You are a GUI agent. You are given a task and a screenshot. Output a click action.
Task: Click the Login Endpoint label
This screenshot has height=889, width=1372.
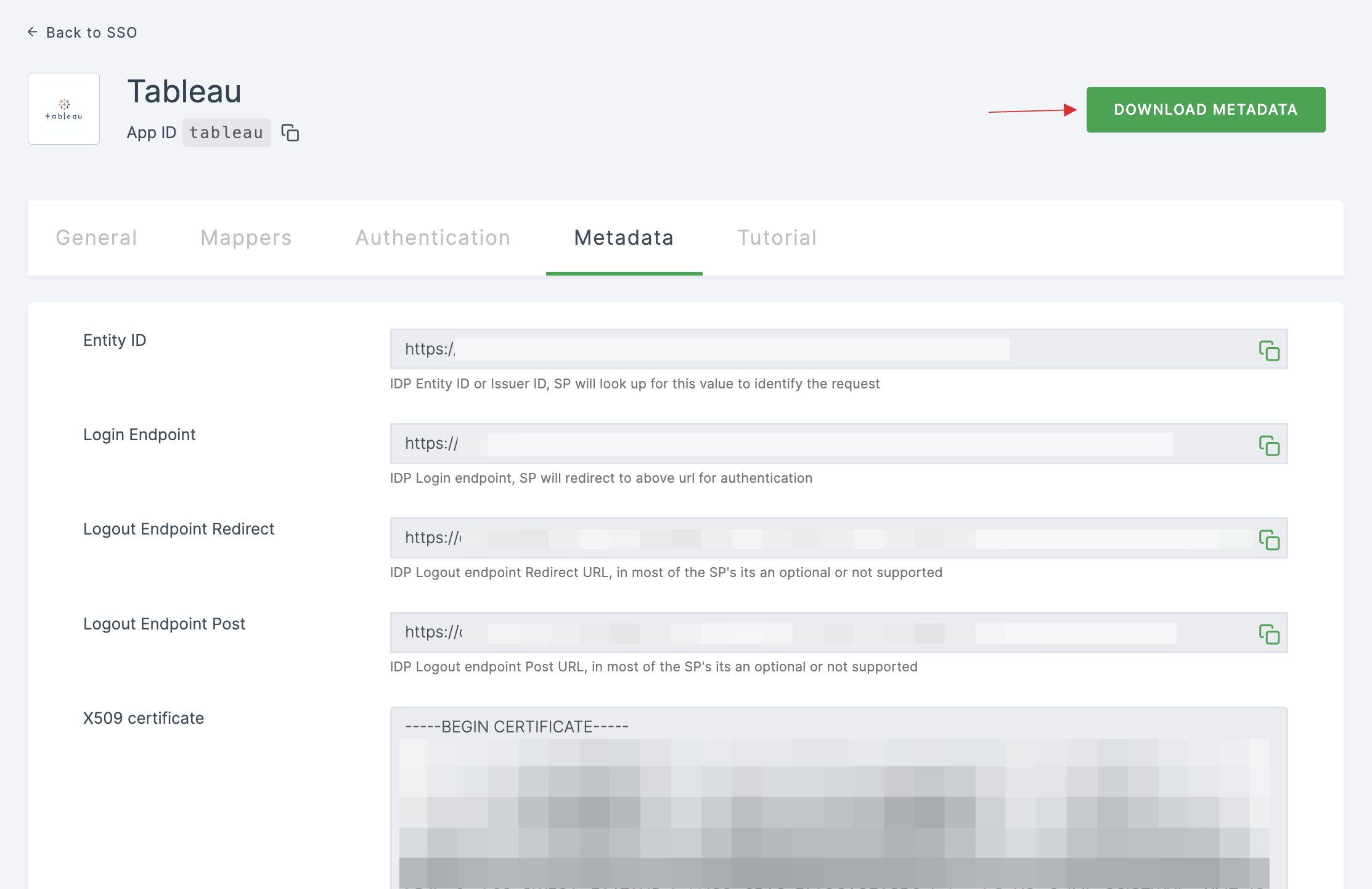point(139,435)
